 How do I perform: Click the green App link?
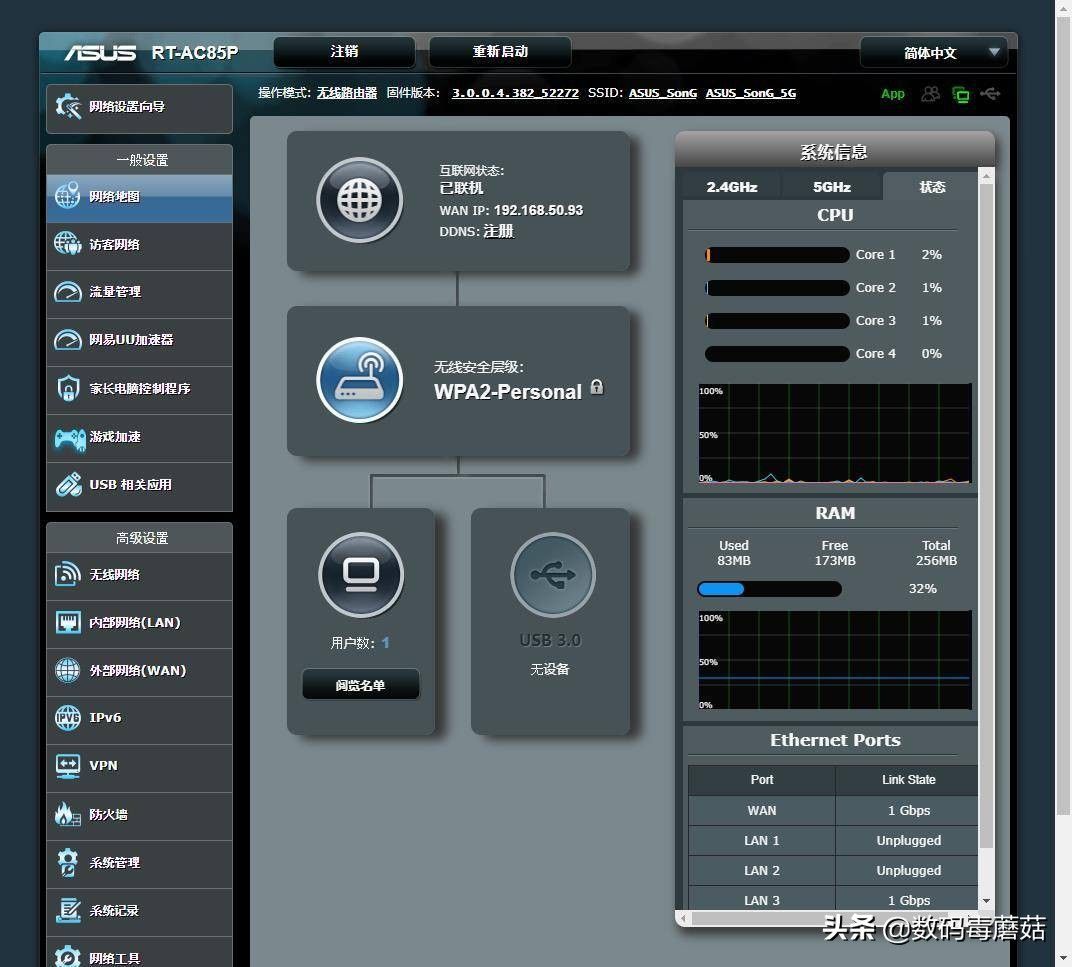(x=893, y=94)
